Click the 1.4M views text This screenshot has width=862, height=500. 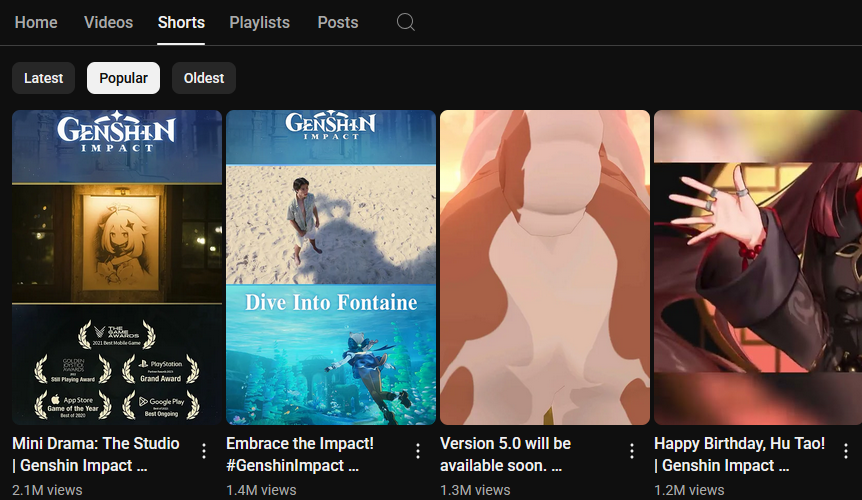click(x=261, y=490)
